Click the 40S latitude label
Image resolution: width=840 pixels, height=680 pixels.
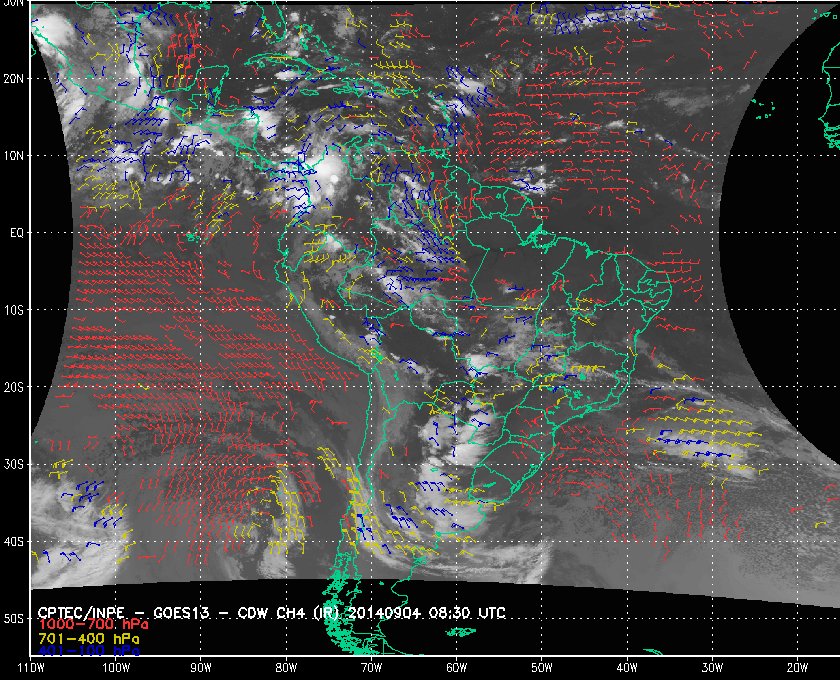tap(13, 542)
